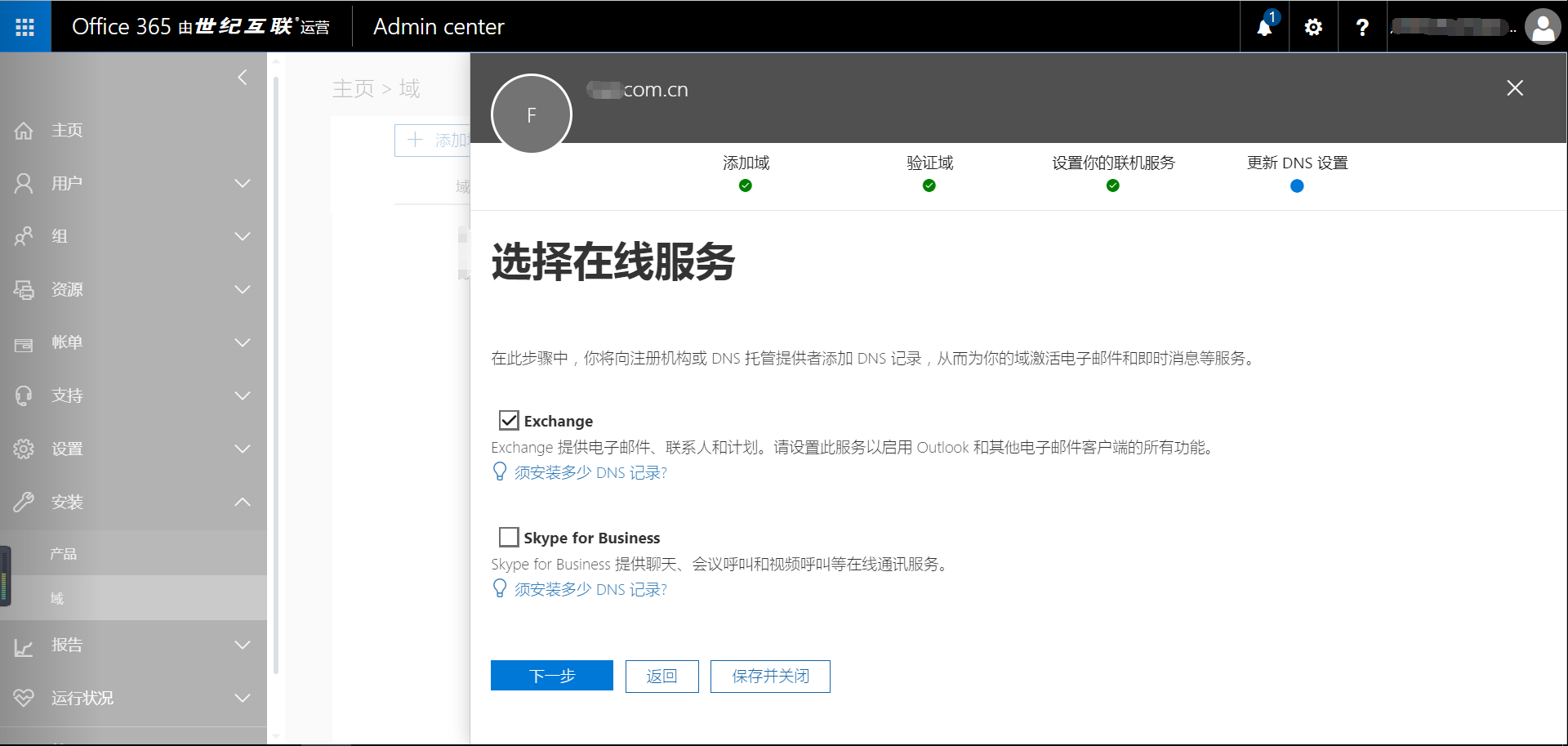Click the Reports chart icon

pos(24,647)
